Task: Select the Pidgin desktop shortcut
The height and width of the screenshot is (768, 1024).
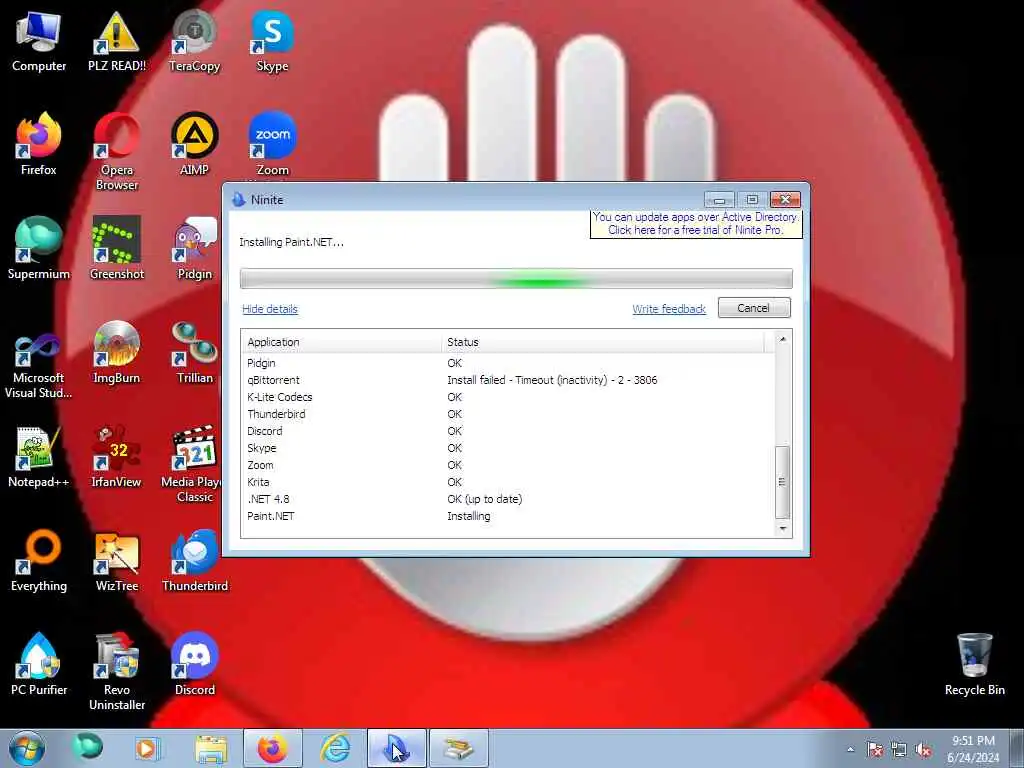Action: 195,248
